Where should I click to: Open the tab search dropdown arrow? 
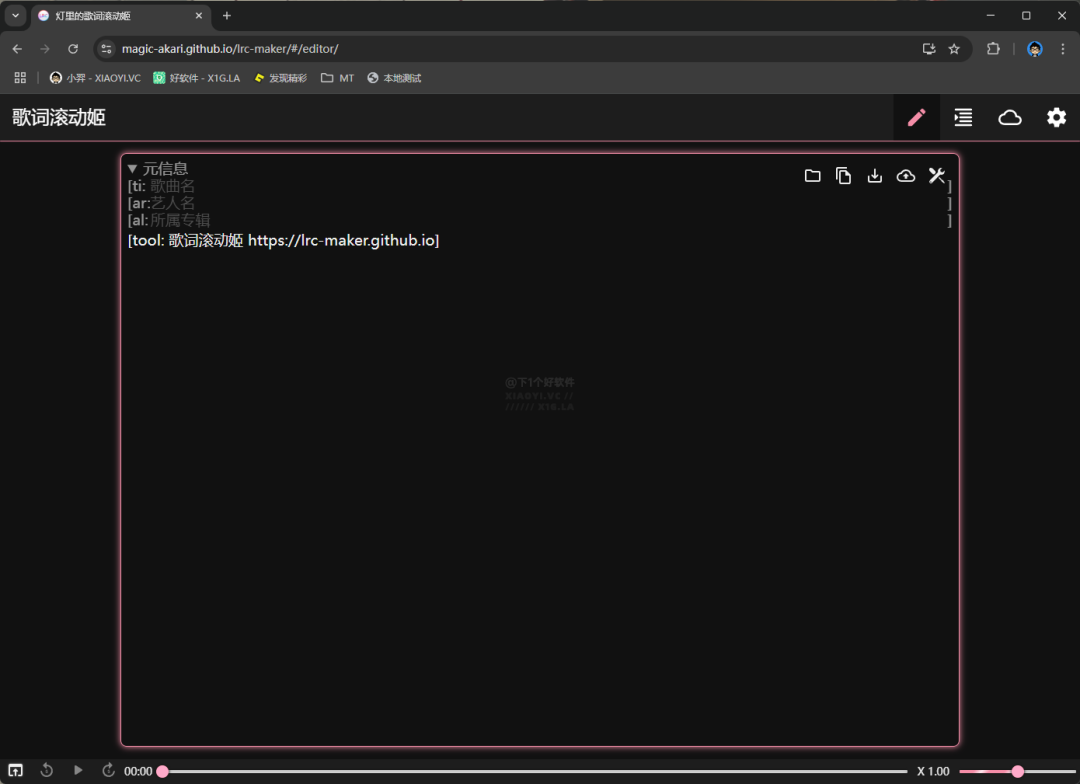[15, 15]
